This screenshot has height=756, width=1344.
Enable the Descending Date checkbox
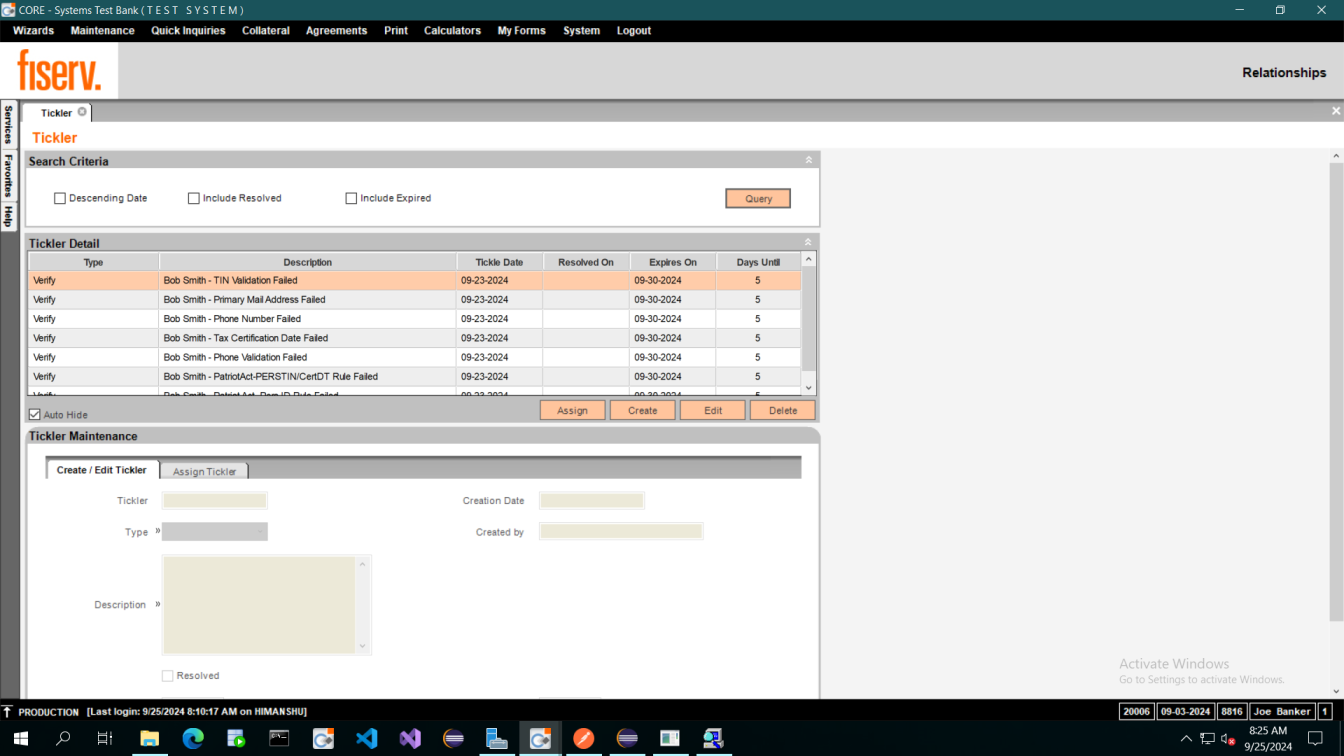point(60,198)
